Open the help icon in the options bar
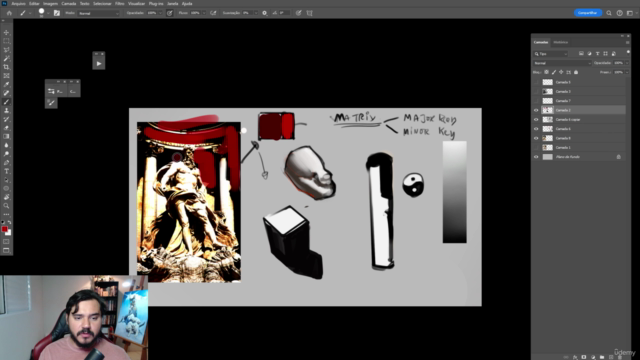640x360 pixels. 619,13
